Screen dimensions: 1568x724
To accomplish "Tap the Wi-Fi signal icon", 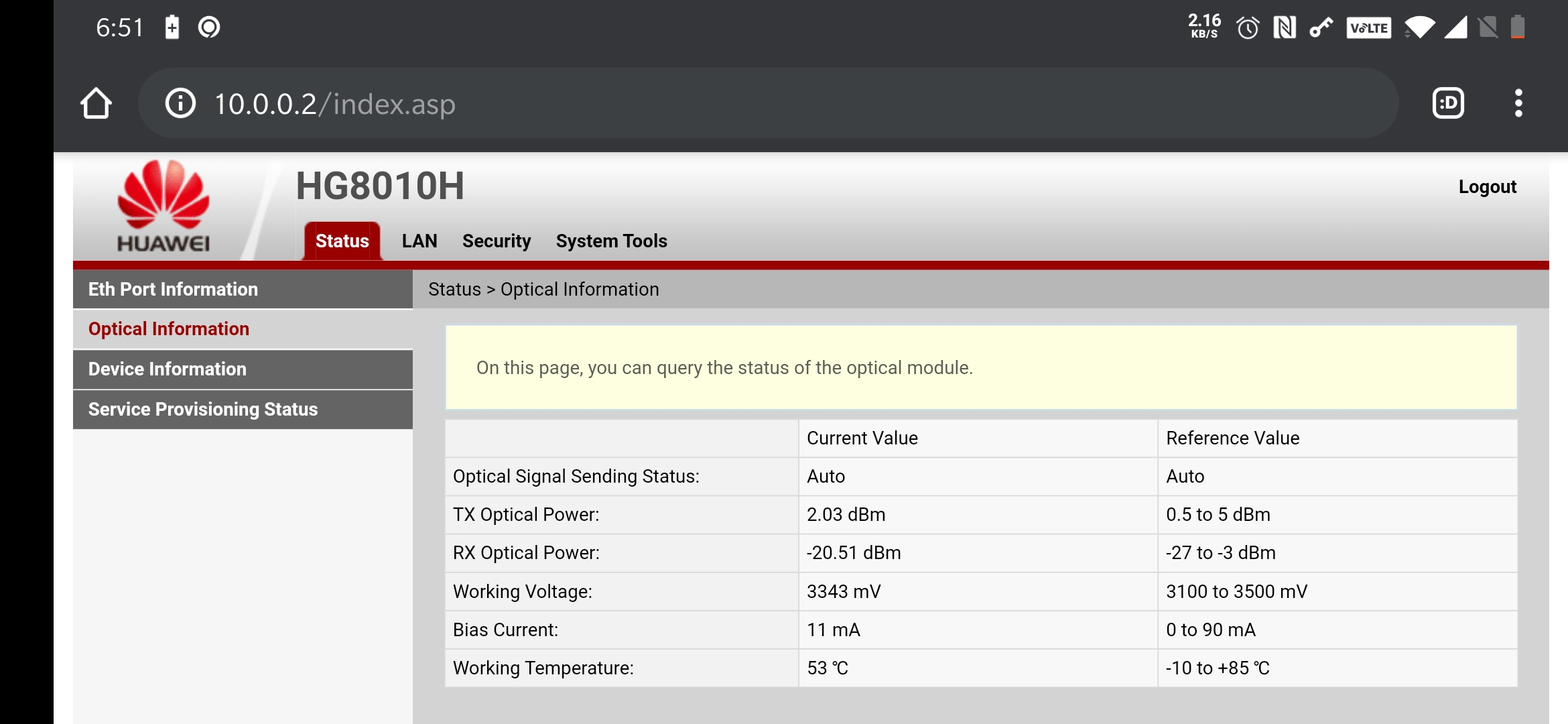I will [x=1419, y=28].
